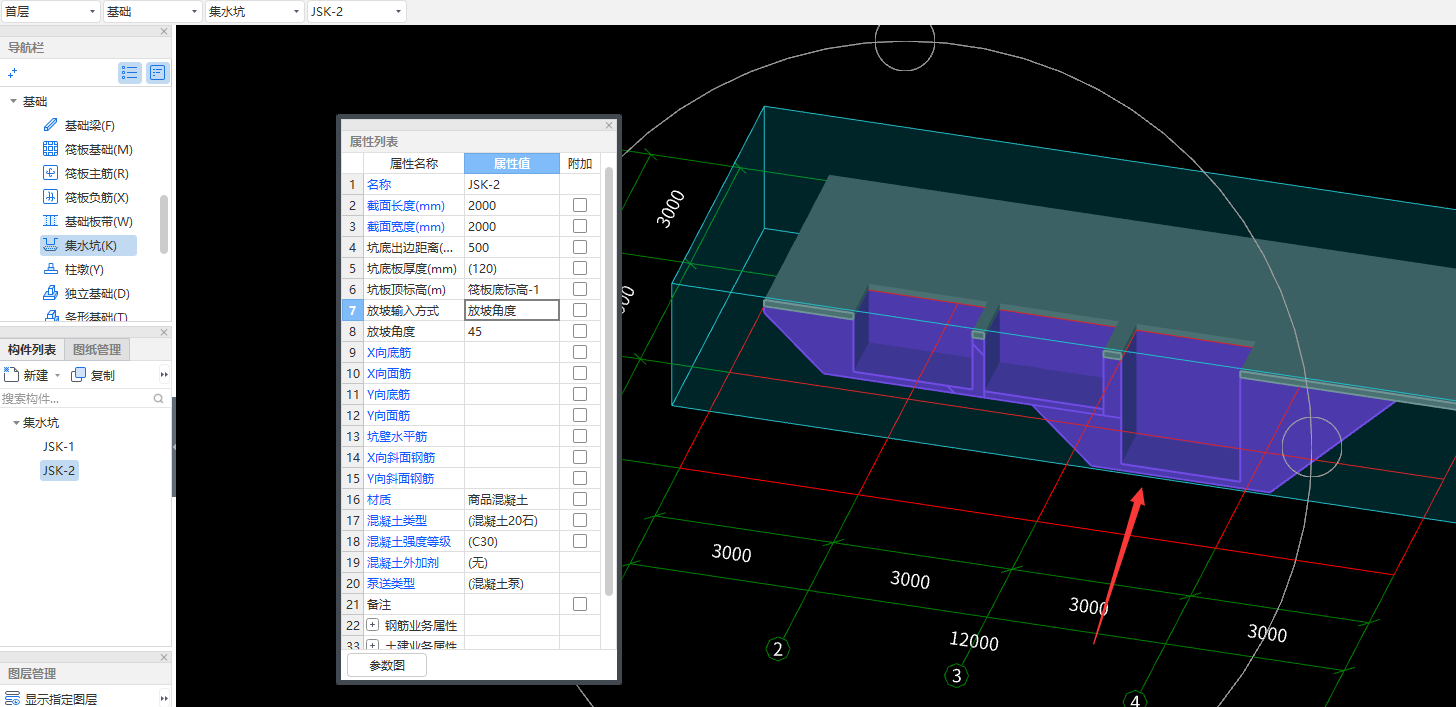Click axis bubble number 2

tap(779, 650)
